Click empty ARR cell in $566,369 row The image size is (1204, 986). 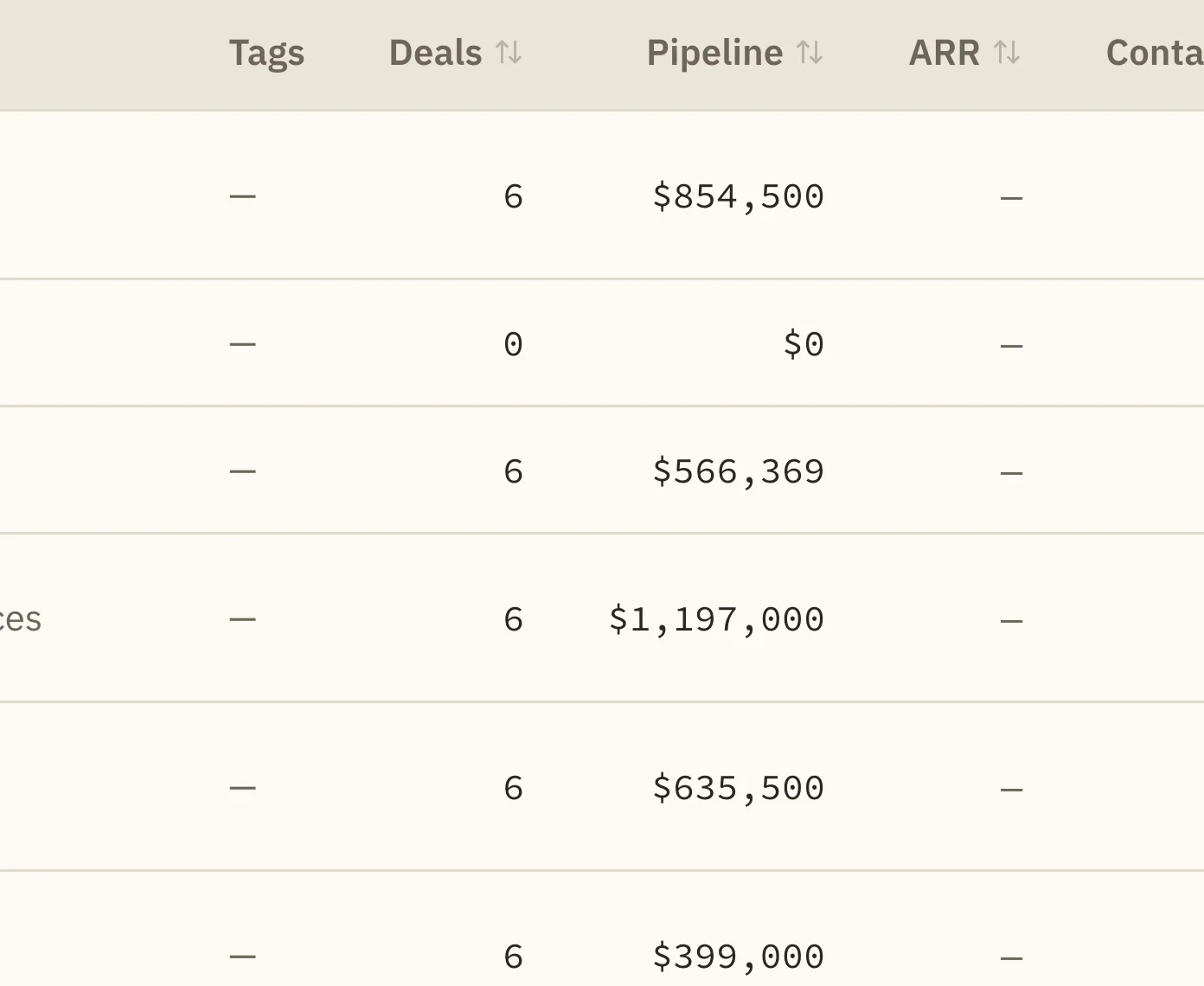coord(1011,472)
